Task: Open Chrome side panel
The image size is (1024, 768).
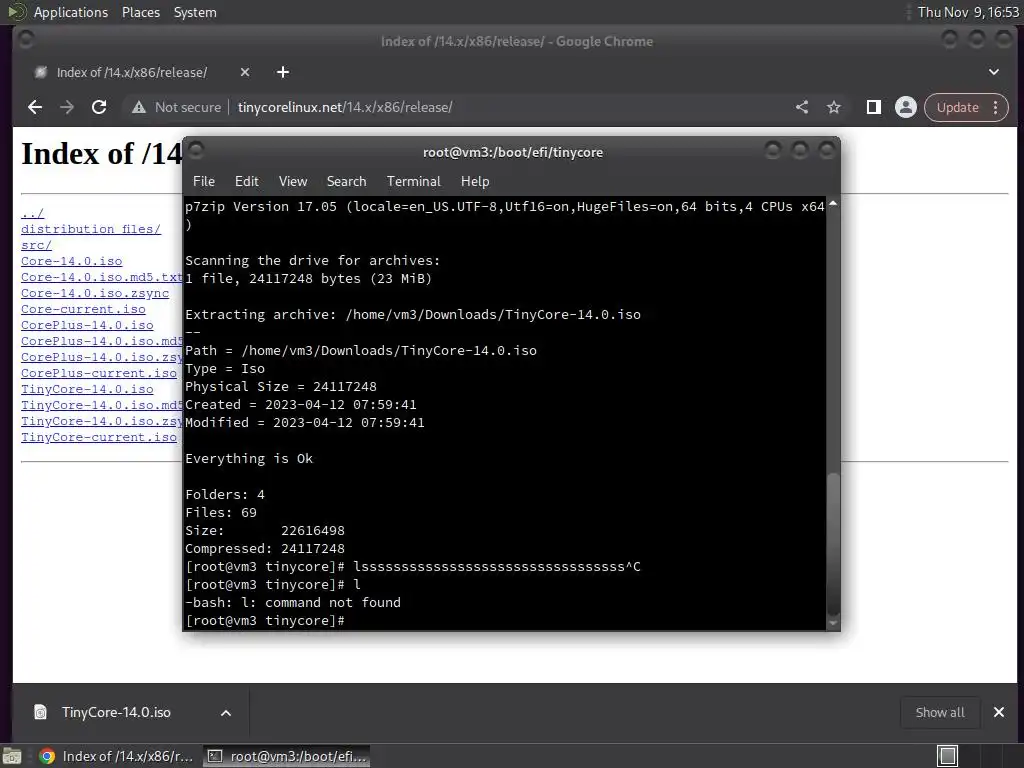Action: 874,107
